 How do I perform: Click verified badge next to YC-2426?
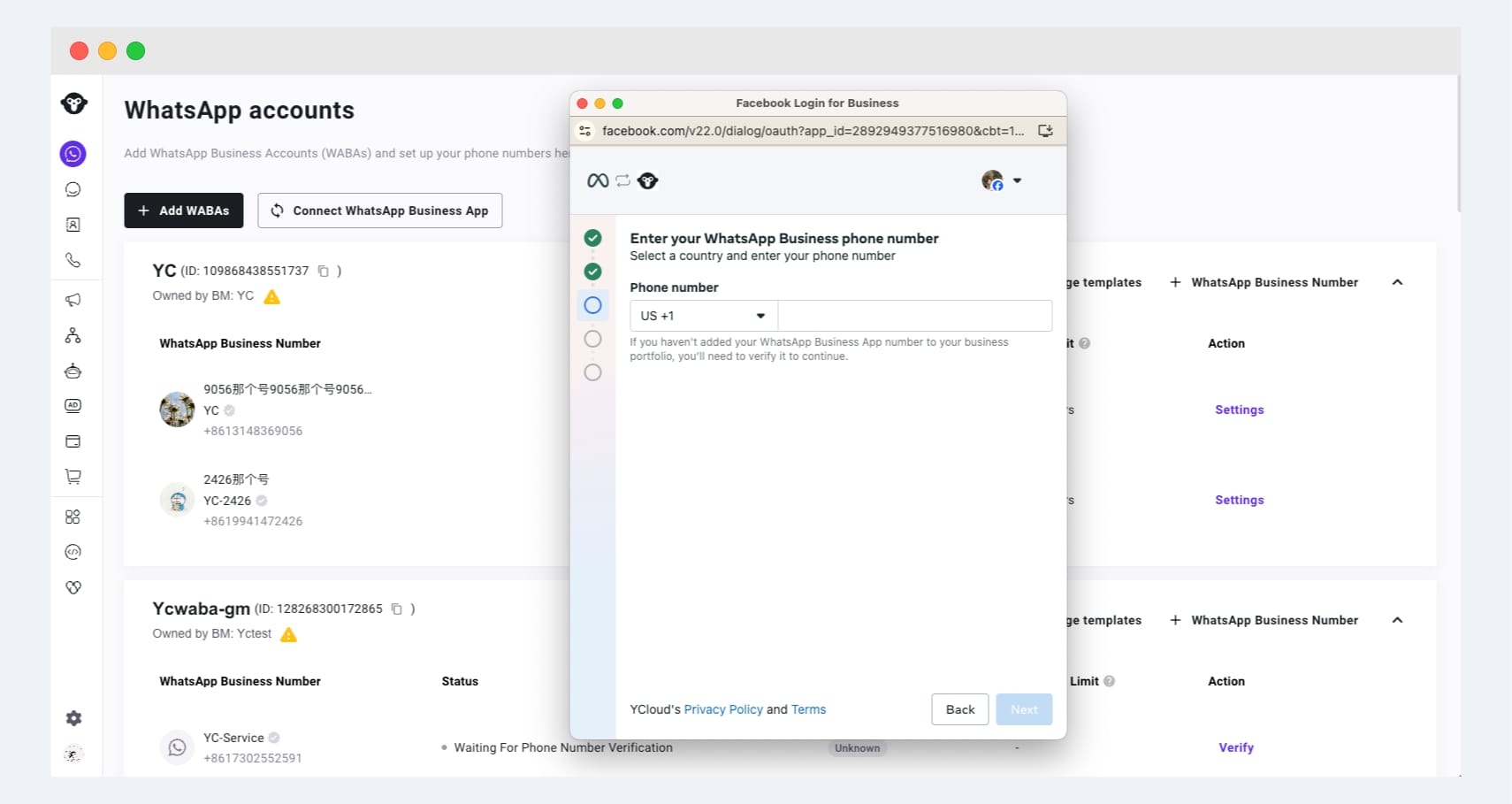click(x=262, y=501)
